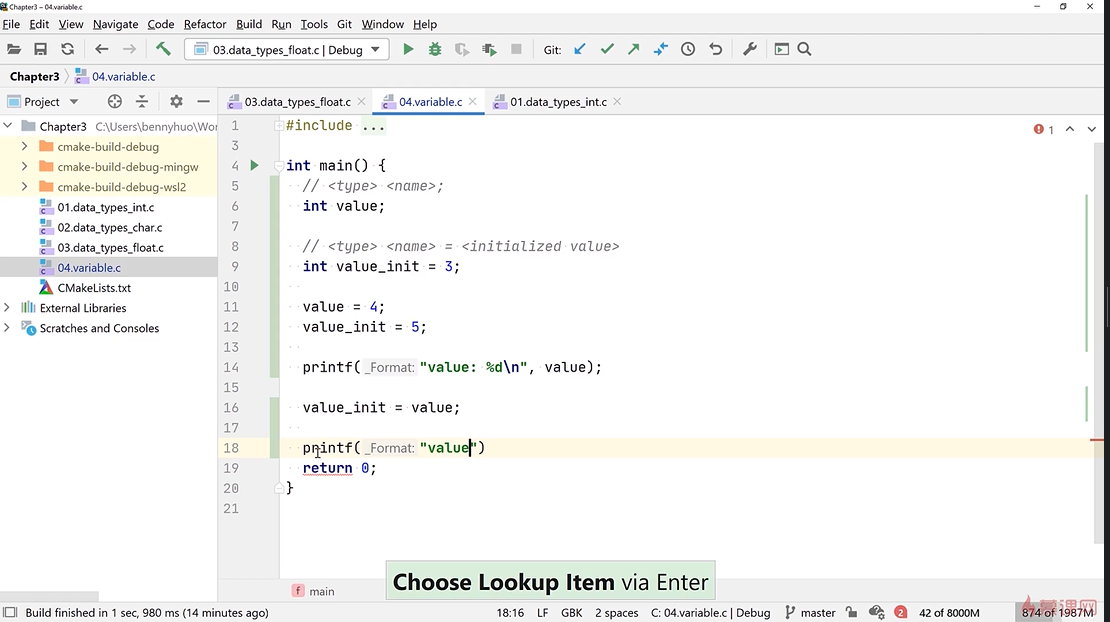Click Chapter3 in the breadcrumb bar
Screen dimensions: 1110x622
pyautogui.click(x=35, y=76)
